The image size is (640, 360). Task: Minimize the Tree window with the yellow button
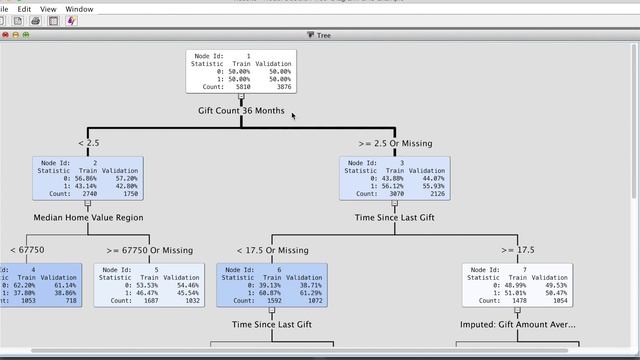click(16, 35)
